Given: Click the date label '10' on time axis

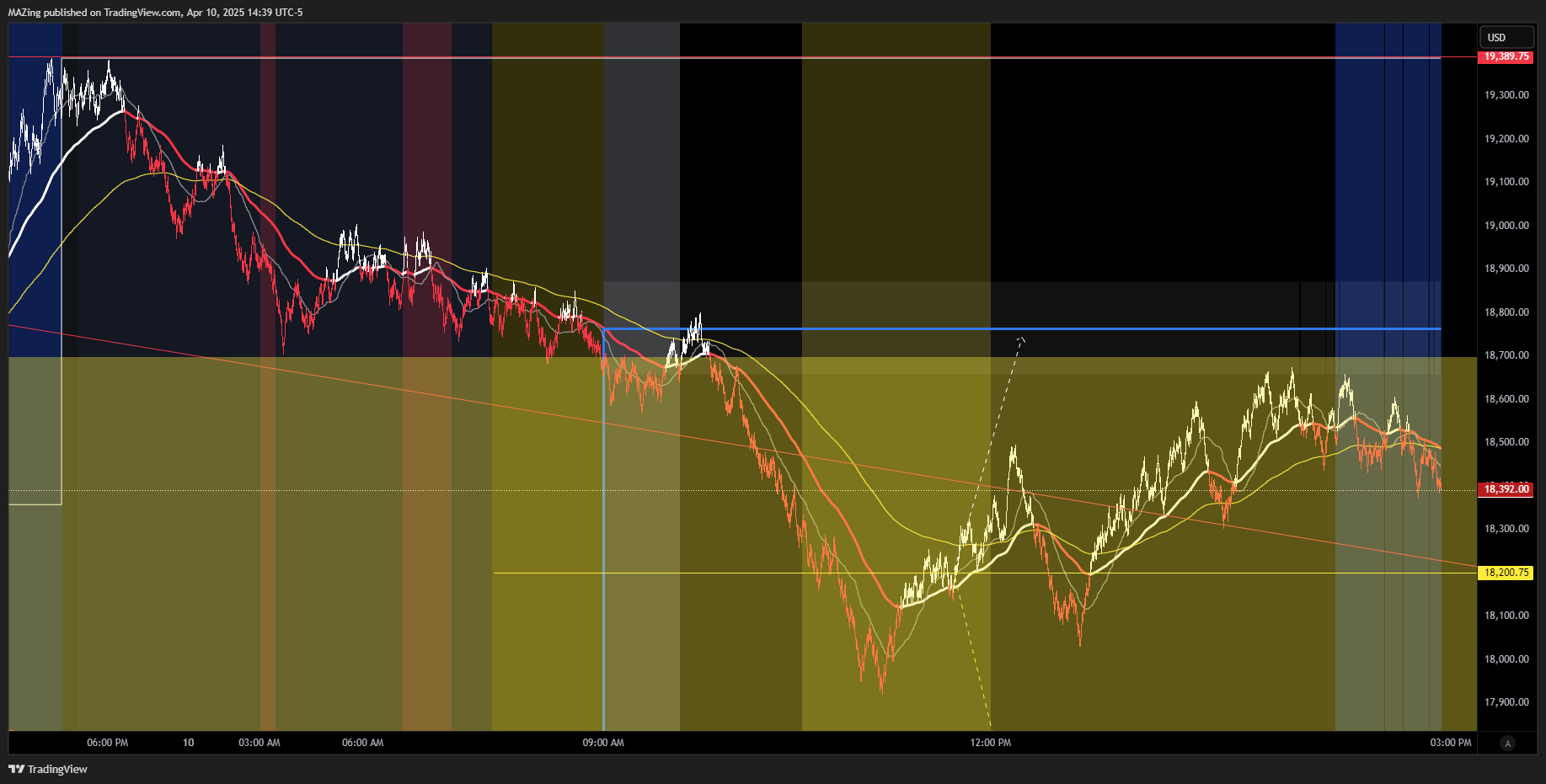Looking at the screenshot, I should (188, 743).
